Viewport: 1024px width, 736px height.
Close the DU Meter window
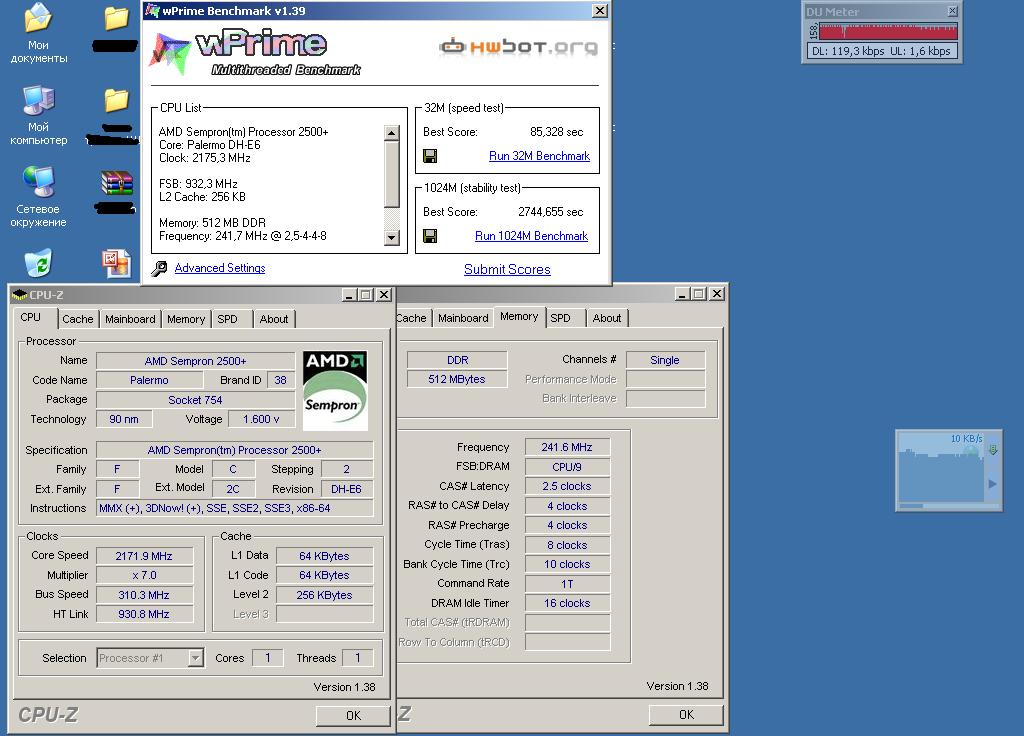[953, 11]
